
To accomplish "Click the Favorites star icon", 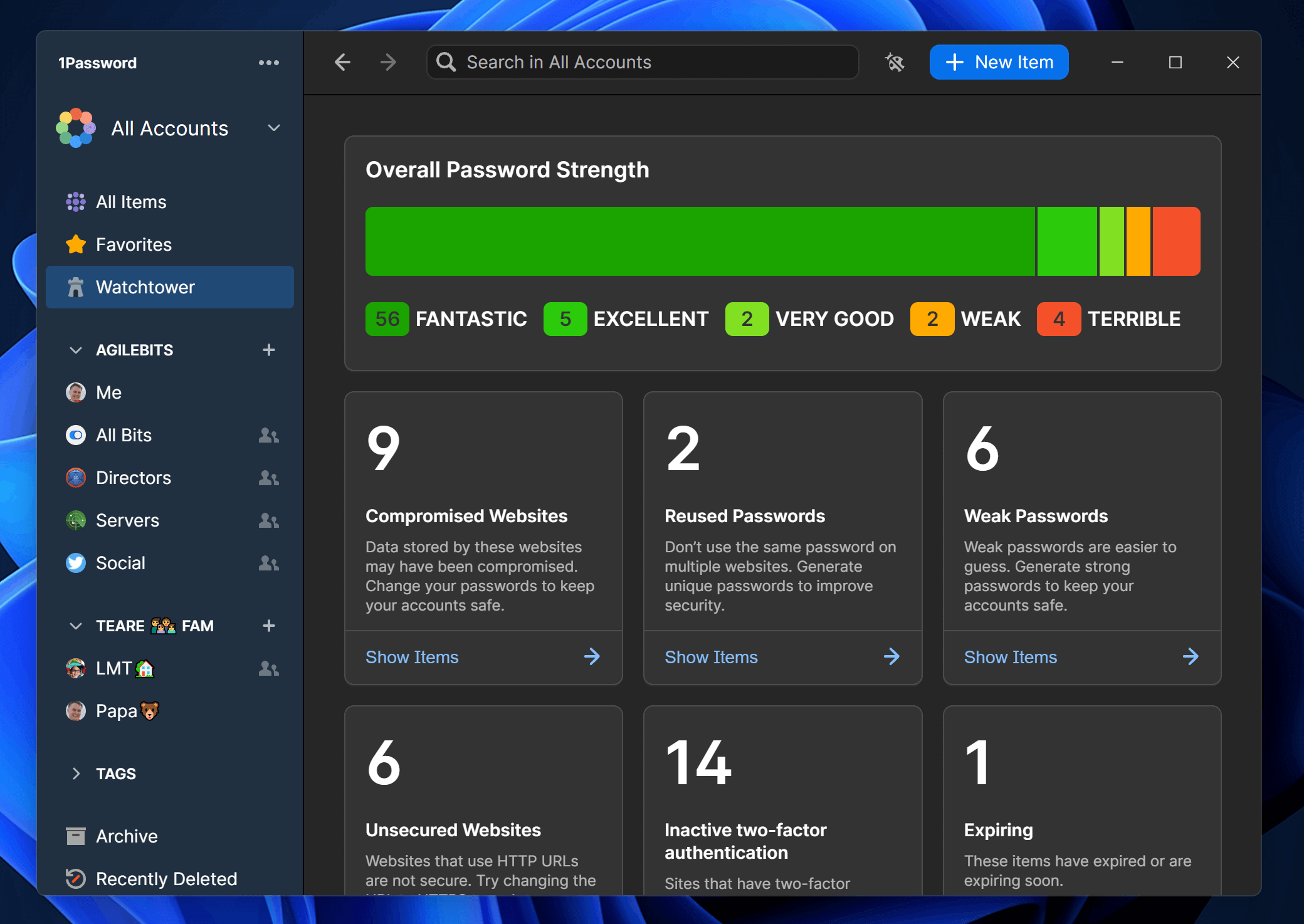I will [x=75, y=244].
